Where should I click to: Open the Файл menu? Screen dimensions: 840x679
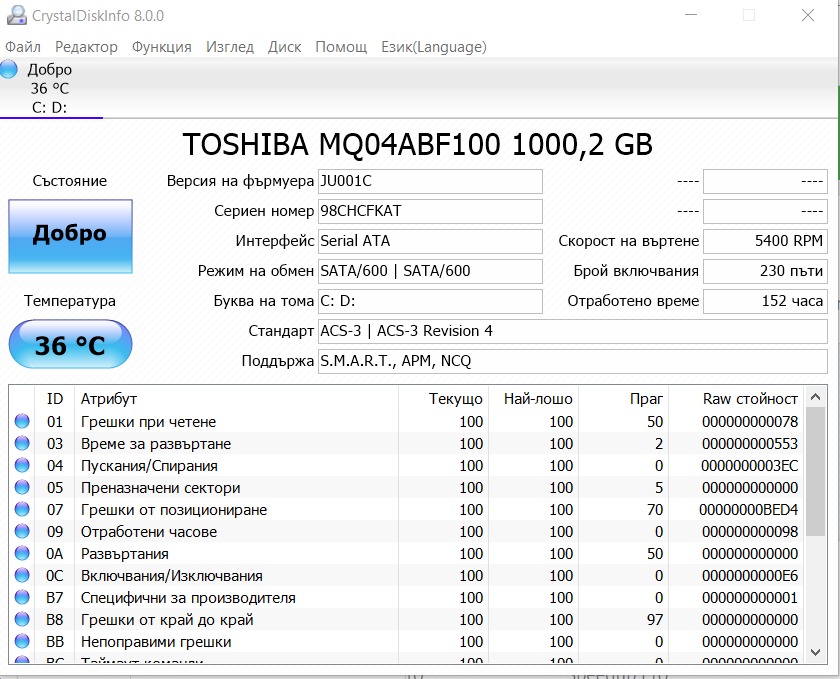(x=23, y=47)
